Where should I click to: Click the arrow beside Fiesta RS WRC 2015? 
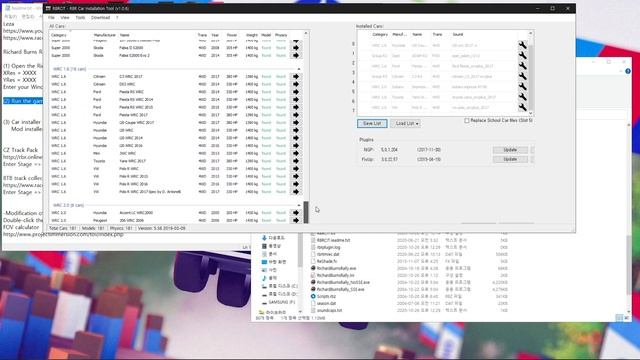296,107
